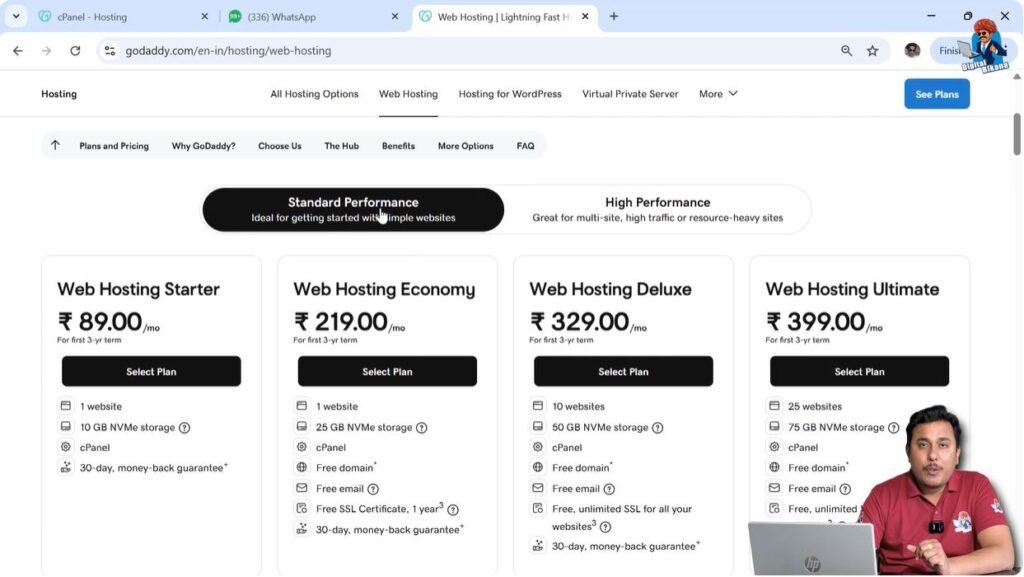Click the address bar URL
Screen dimensions: 1024x577
point(228,50)
